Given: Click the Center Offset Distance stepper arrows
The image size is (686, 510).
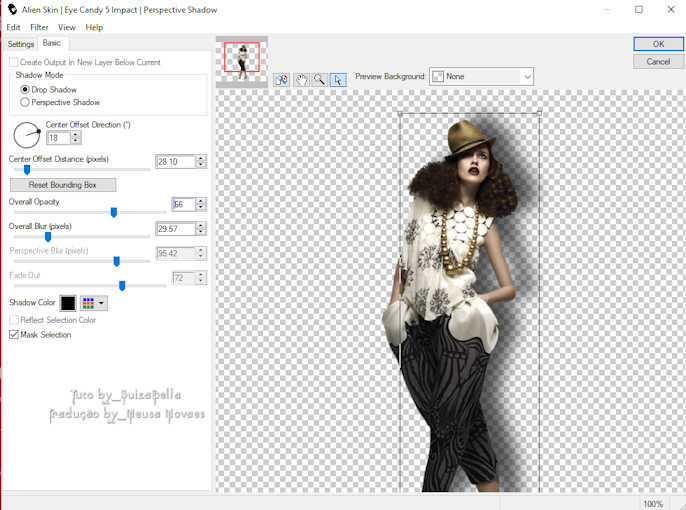Looking at the screenshot, I should point(201,162).
